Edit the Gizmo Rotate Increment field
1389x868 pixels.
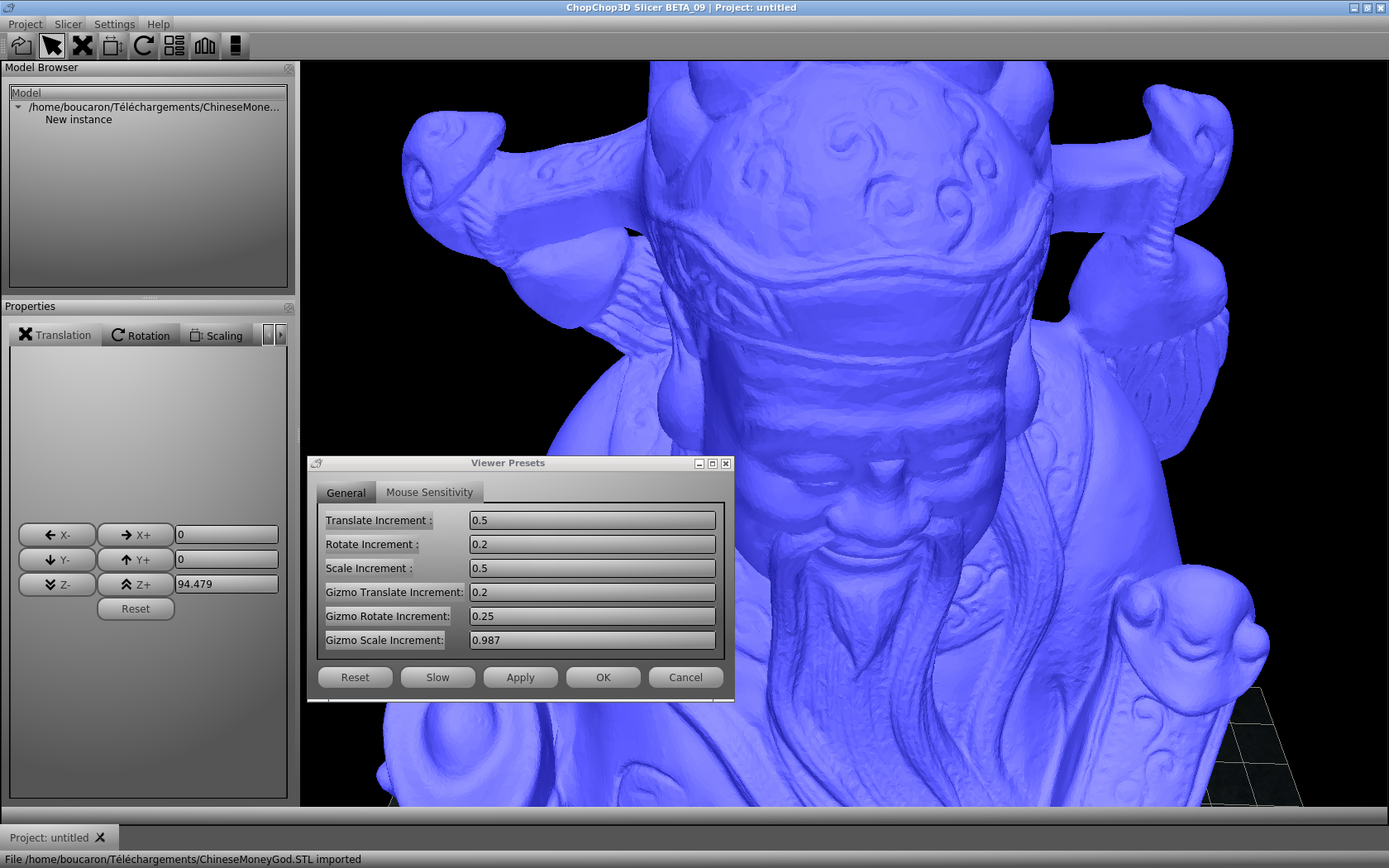593,617
